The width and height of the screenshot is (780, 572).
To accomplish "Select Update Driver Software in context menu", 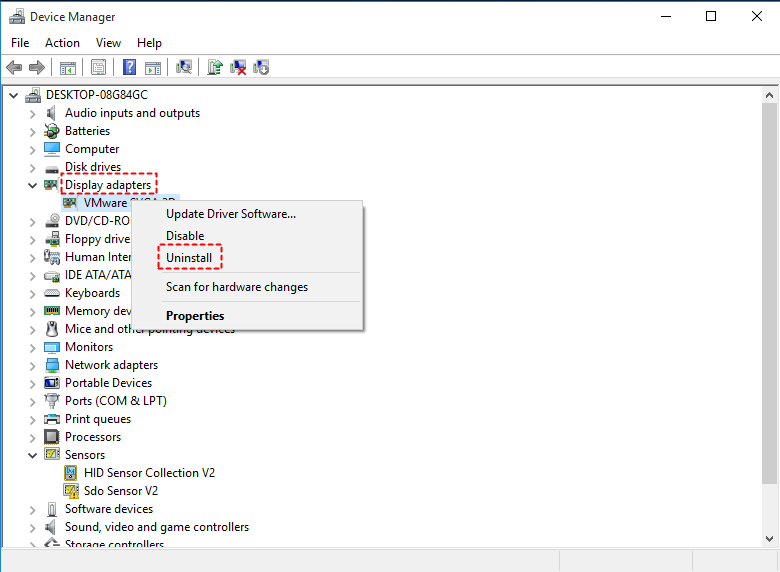I will click(230, 213).
